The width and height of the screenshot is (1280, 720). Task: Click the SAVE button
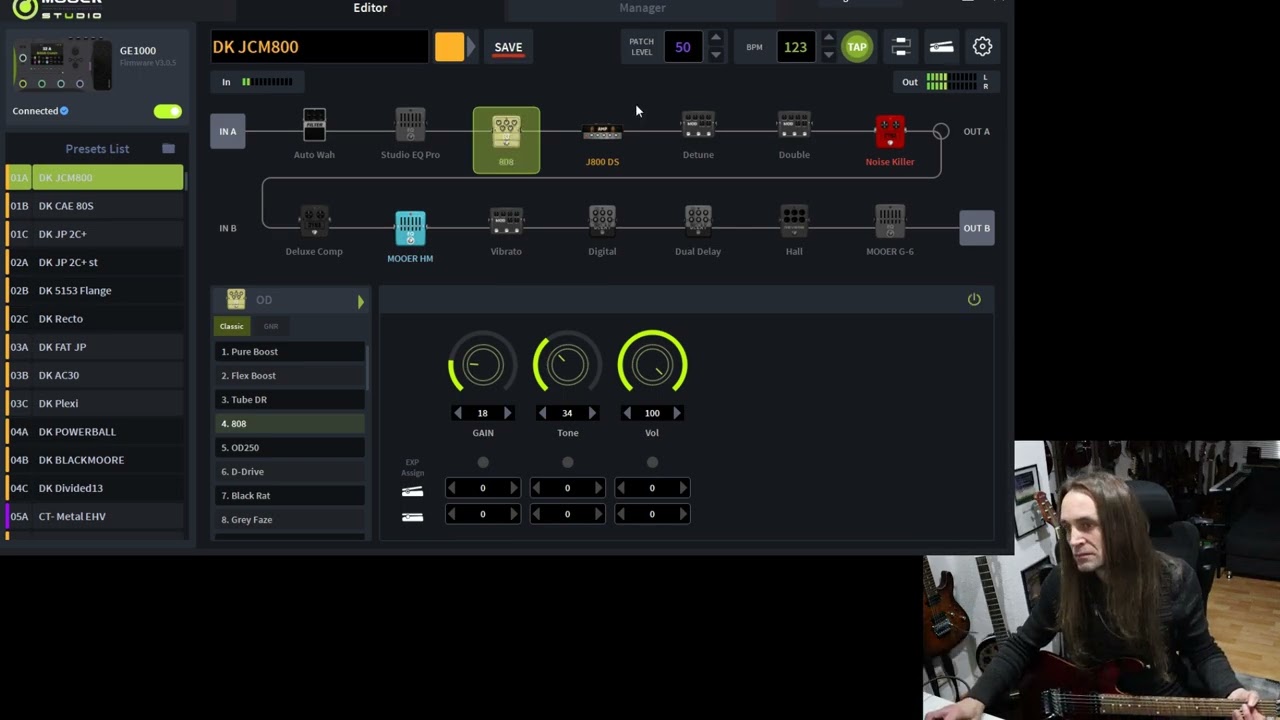coord(508,47)
